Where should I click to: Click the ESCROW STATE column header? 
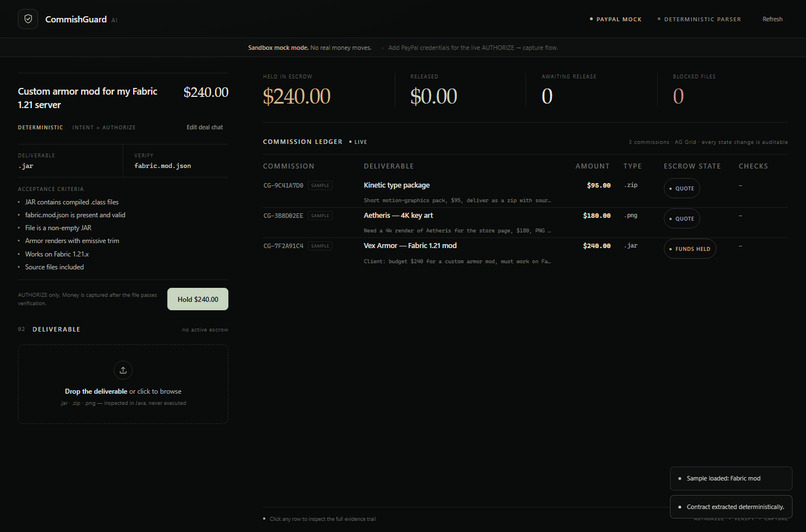[x=692, y=166]
